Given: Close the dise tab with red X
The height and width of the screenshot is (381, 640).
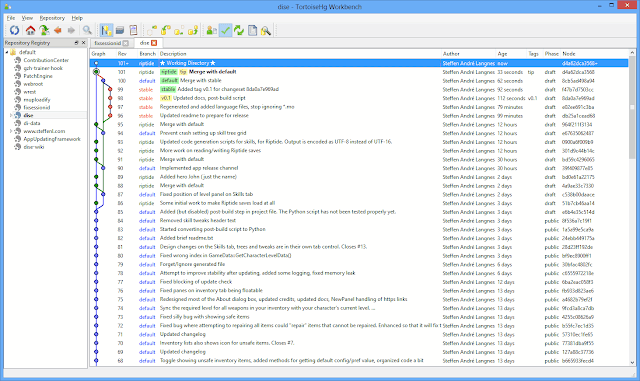Looking at the screenshot, I should tap(154, 43).
